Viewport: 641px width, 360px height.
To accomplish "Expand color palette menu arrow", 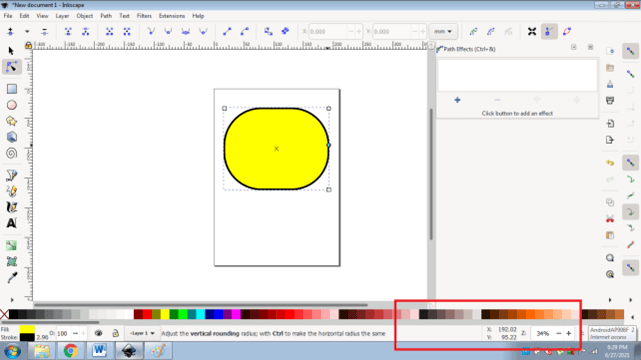I will 632,316.
